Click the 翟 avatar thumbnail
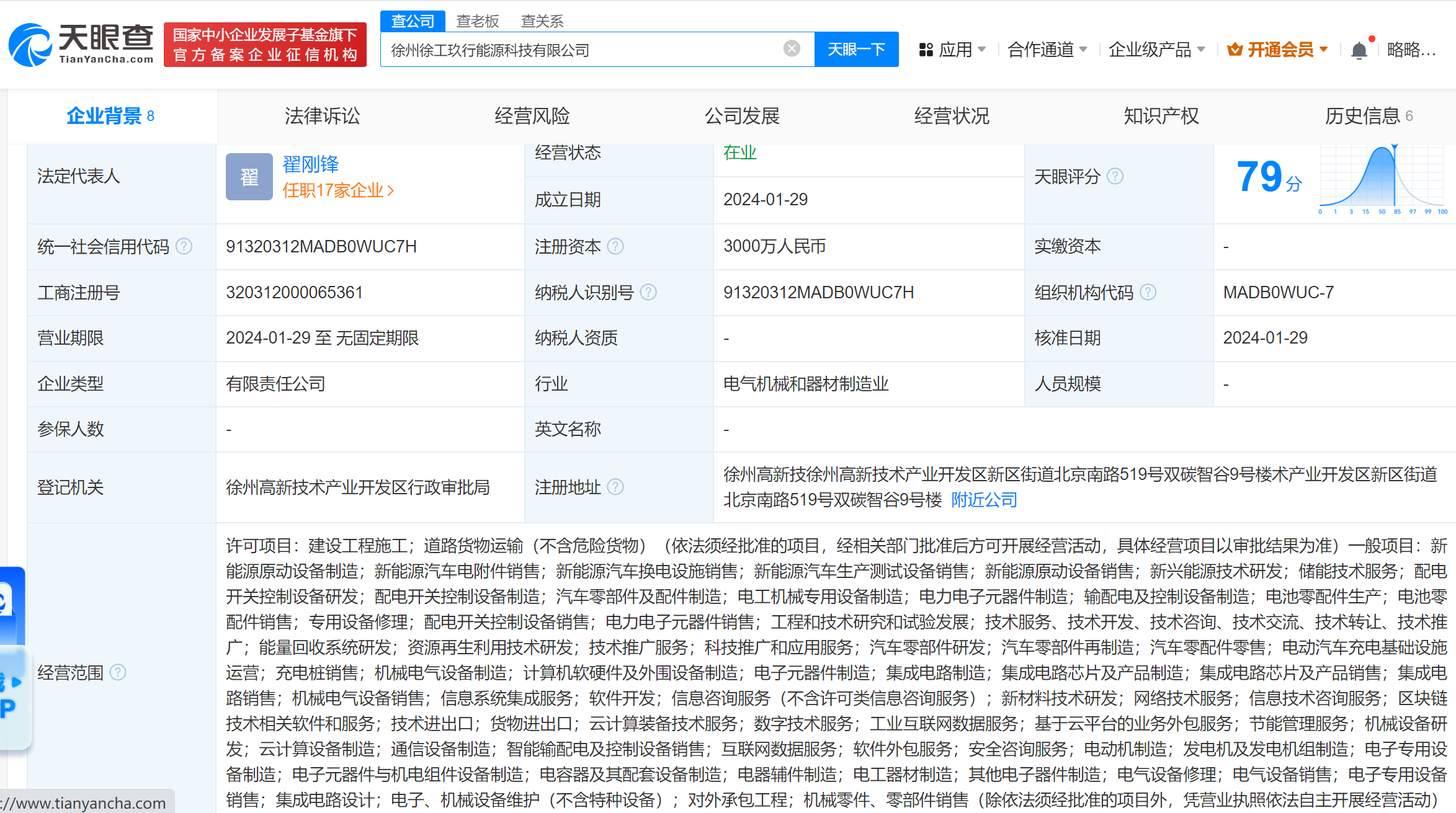The height and width of the screenshot is (813, 1456). tap(249, 177)
